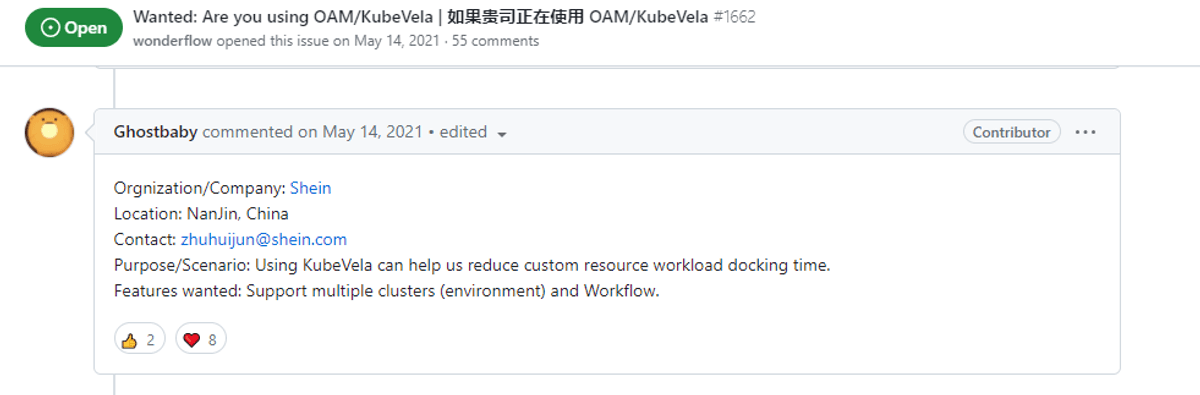Select the issue number #1662

pos(735,18)
